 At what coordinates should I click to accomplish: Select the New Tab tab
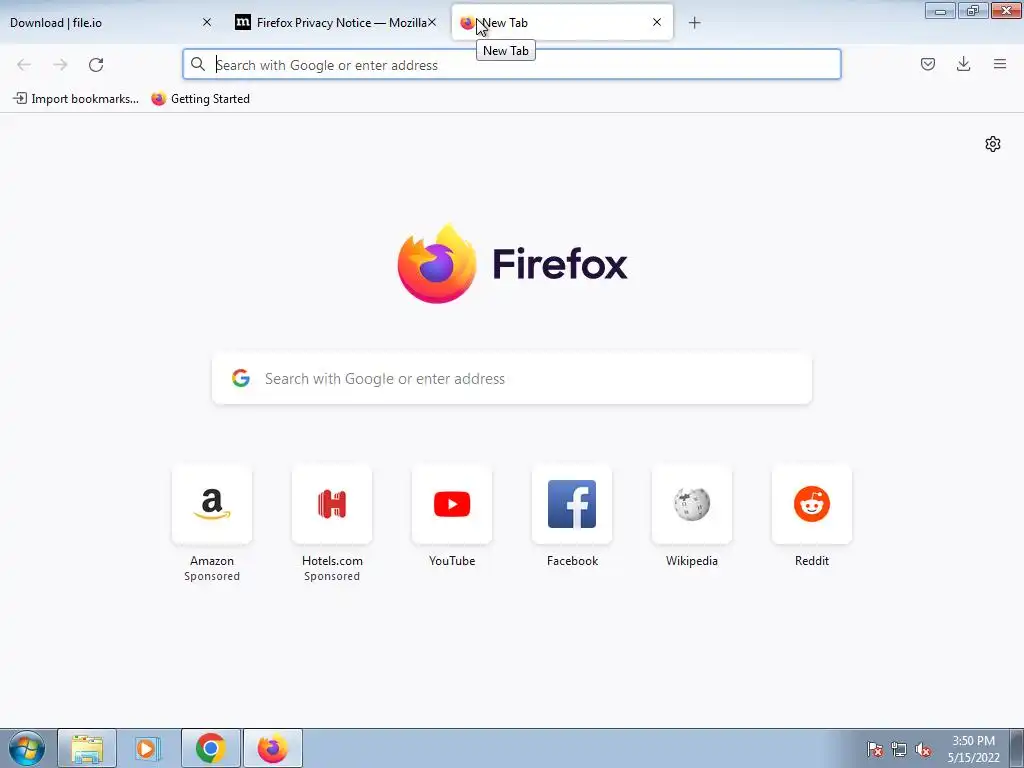pos(562,22)
